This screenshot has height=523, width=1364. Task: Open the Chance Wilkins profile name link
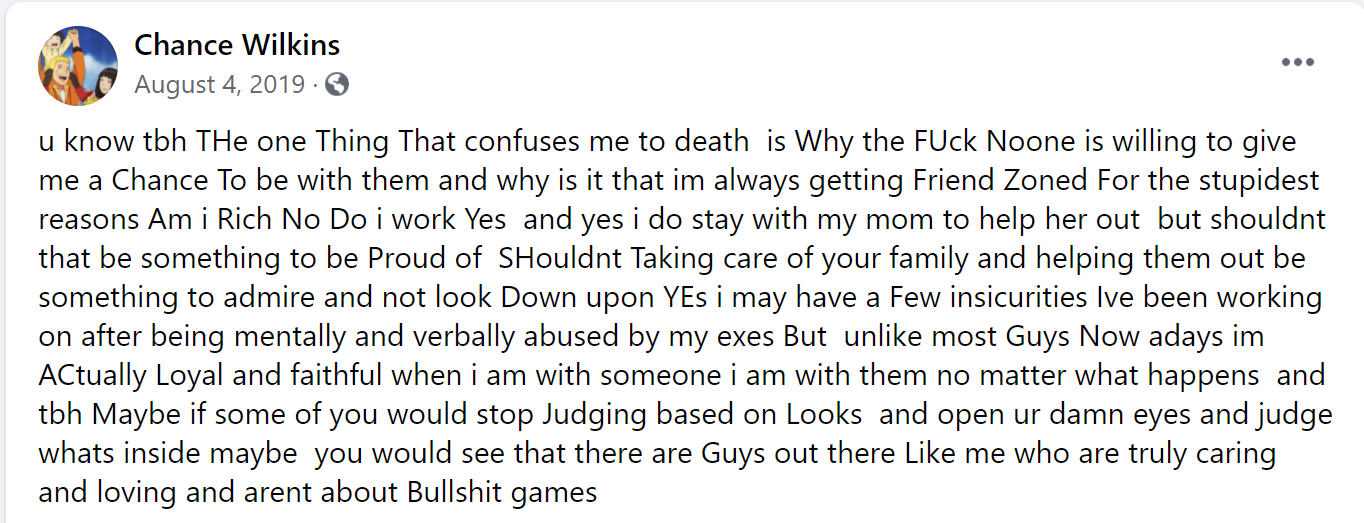click(x=237, y=45)
